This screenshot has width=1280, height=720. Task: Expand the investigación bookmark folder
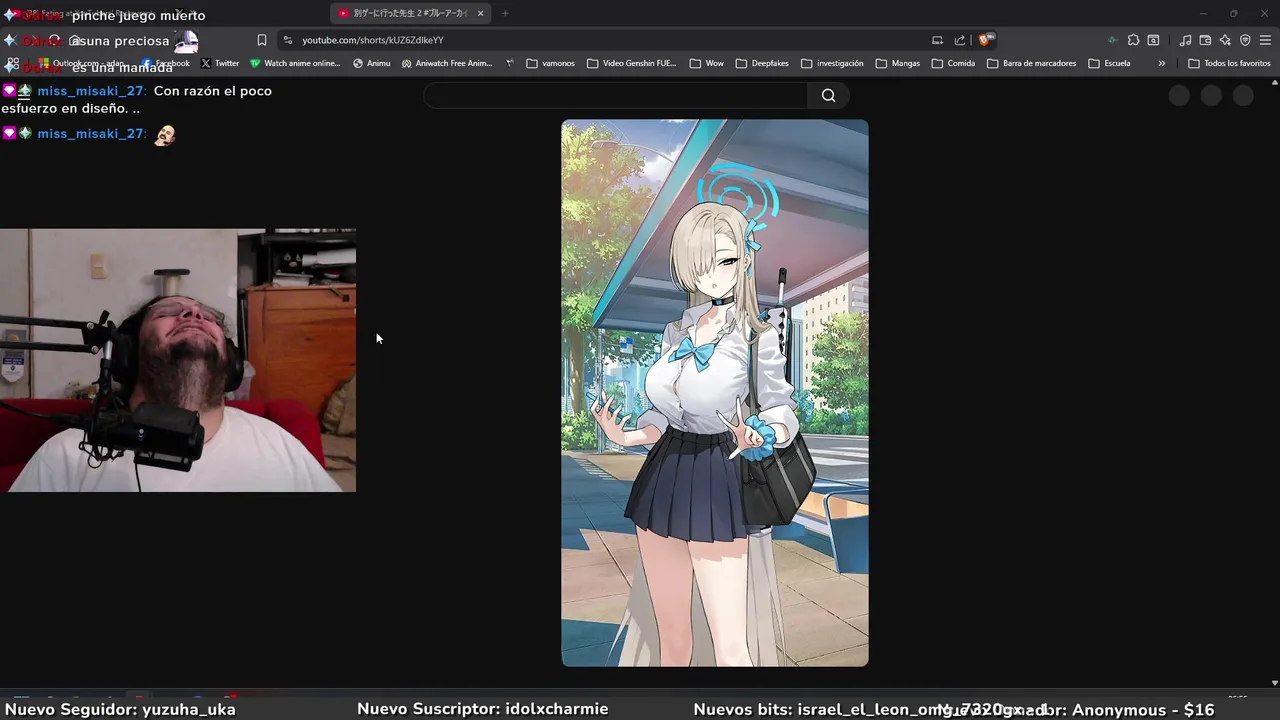click(x=832, y=63)
